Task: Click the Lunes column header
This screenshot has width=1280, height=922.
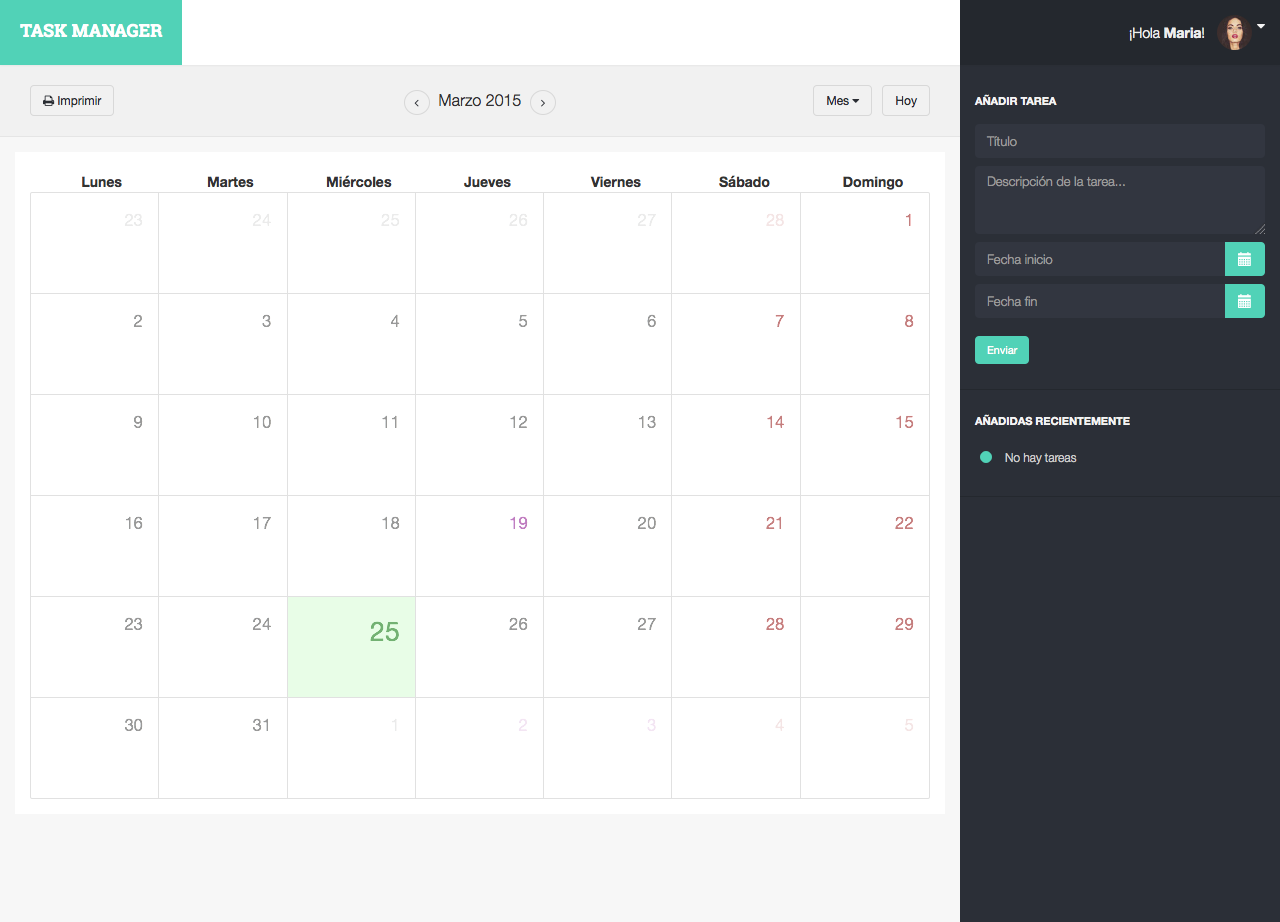Action: tap(101, 182)
